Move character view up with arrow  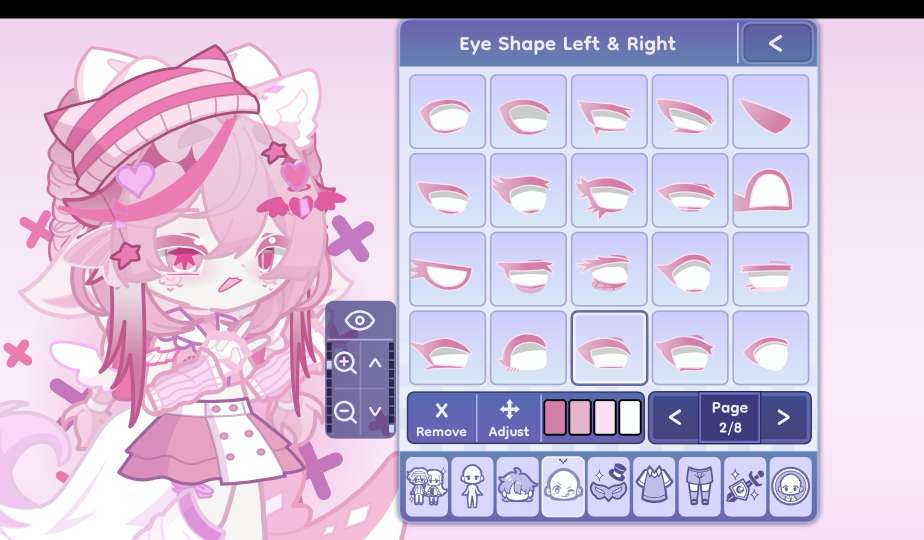coord(375,363)
